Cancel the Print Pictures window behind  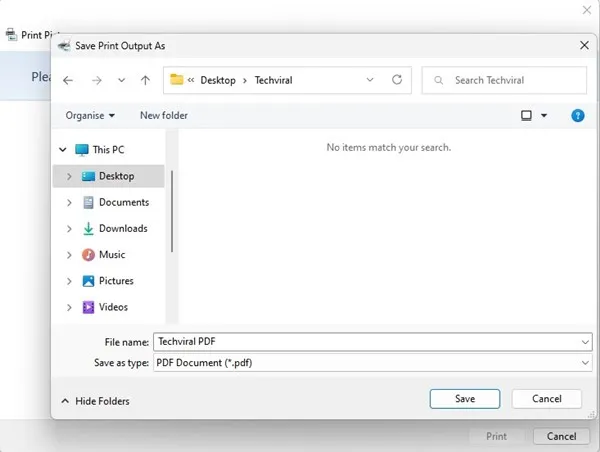[x=561, y=436]
